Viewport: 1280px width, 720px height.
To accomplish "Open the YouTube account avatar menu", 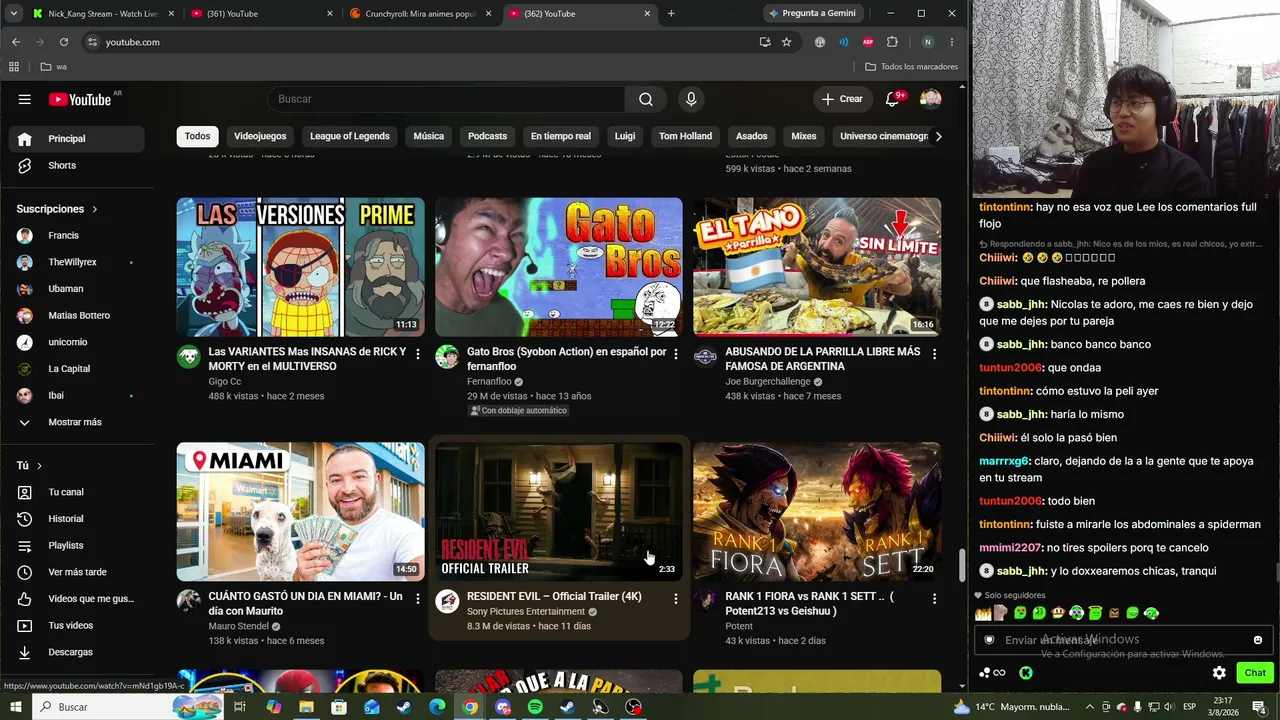I will coord(930,99).
